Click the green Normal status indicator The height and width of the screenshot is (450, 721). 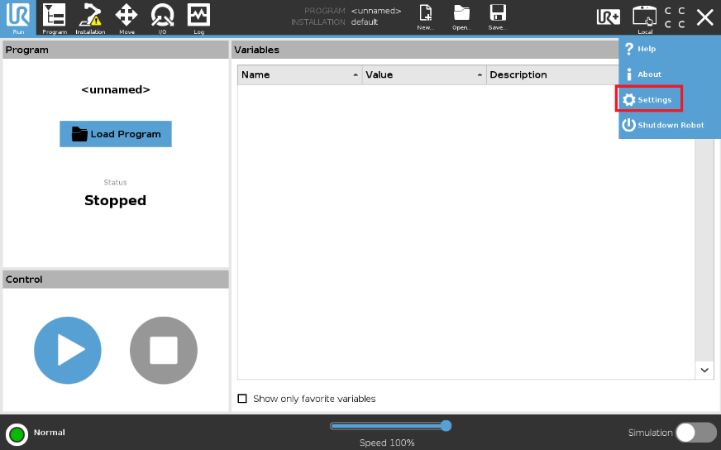click(x=17, y=434)
